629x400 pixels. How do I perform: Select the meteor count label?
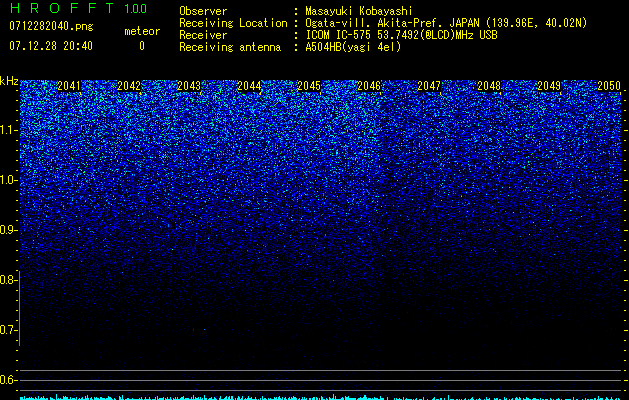[x=142, y=31]
